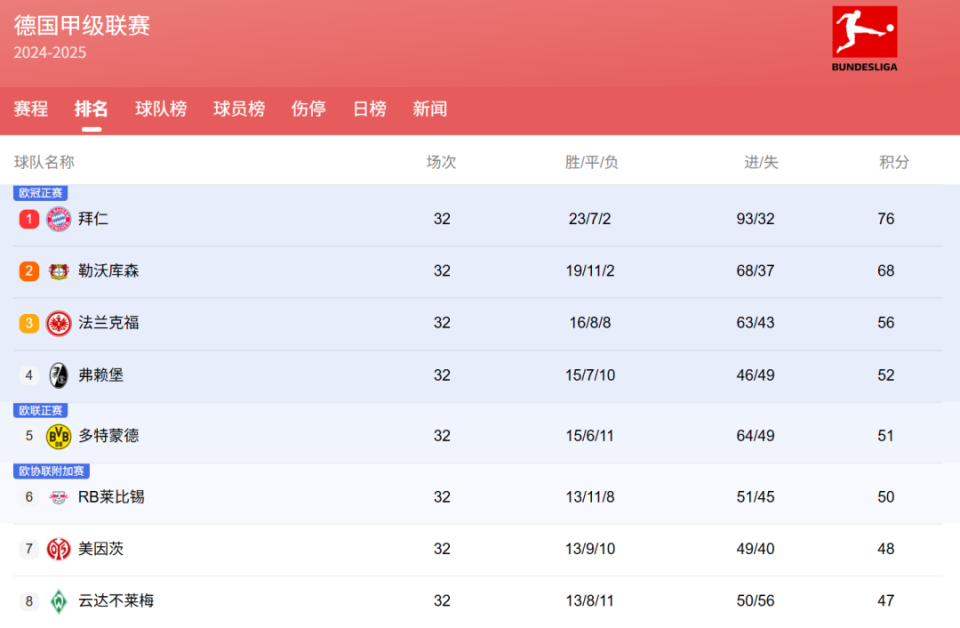Click the Frankfurt (法兰克福) eagle crest
Screen dimensions: 960x628
click(x=59, y=323)
